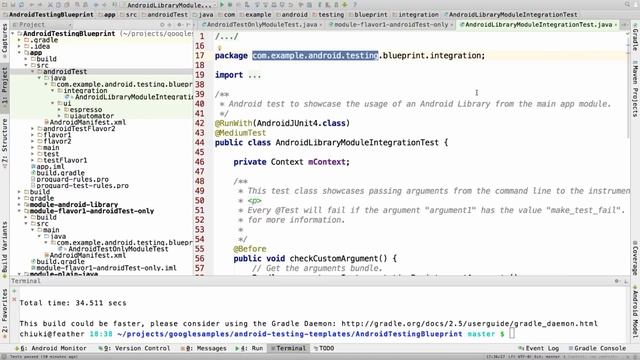Open the Gradle Console
640x360 pixels.
597,348
